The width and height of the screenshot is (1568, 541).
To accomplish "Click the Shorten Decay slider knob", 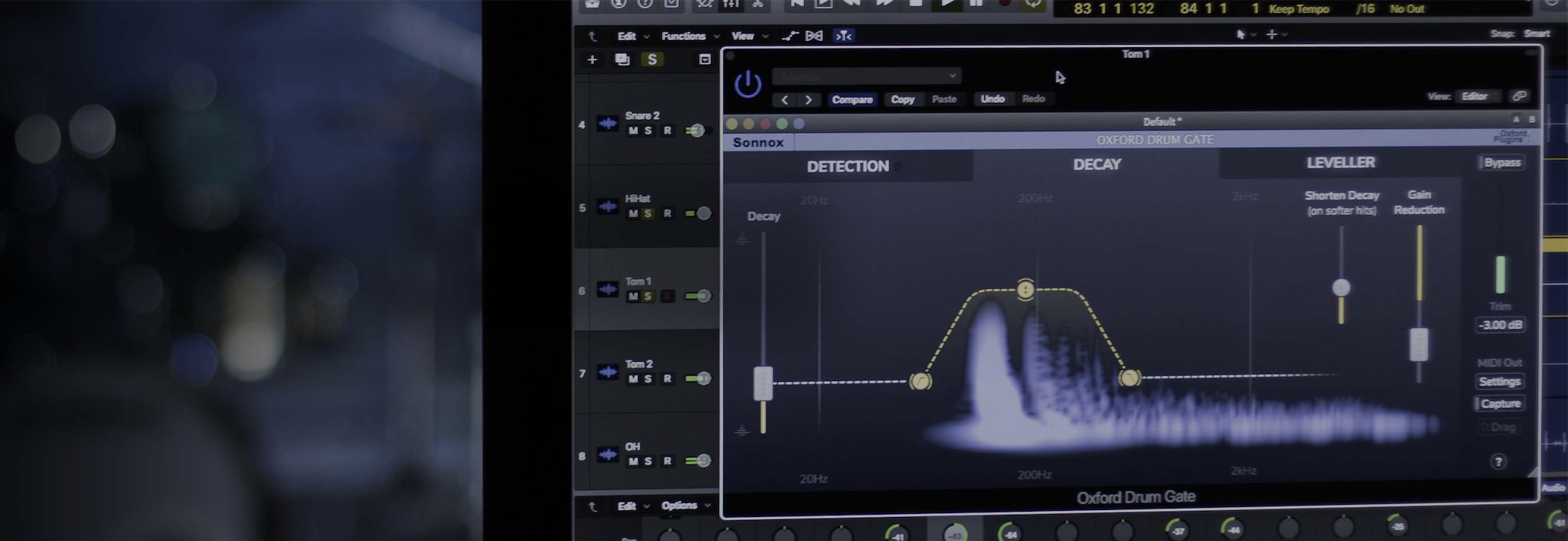I will click(1341, 288).
